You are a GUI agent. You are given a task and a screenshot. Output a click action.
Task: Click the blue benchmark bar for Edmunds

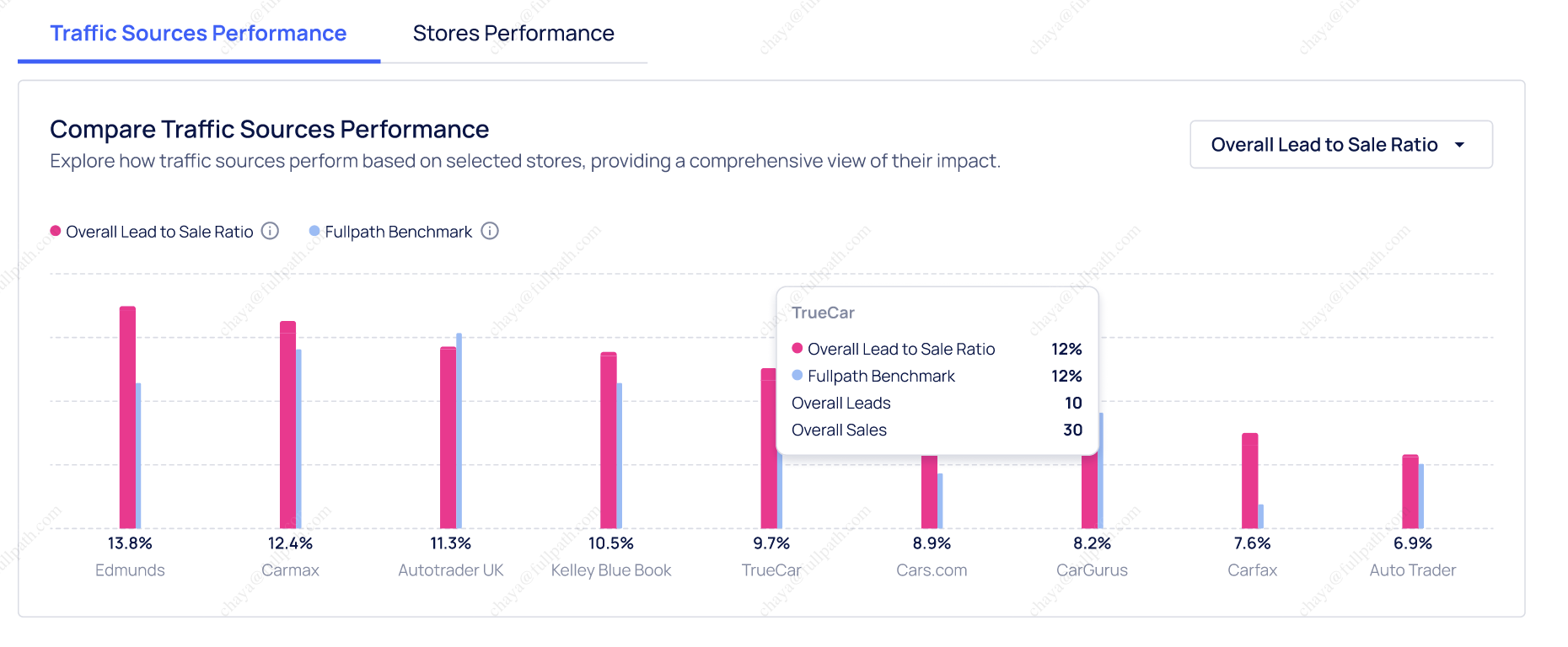[x=138, y=455]
